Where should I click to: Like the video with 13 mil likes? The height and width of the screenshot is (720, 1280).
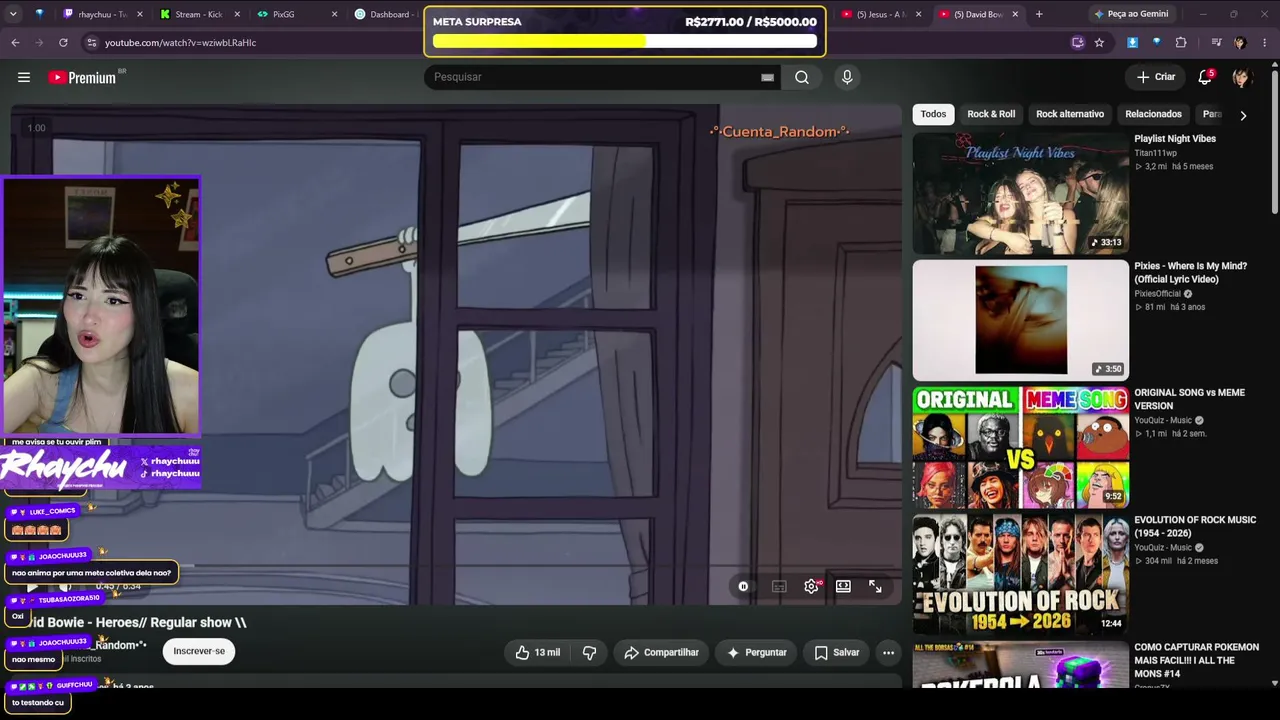tap(537, 652)
